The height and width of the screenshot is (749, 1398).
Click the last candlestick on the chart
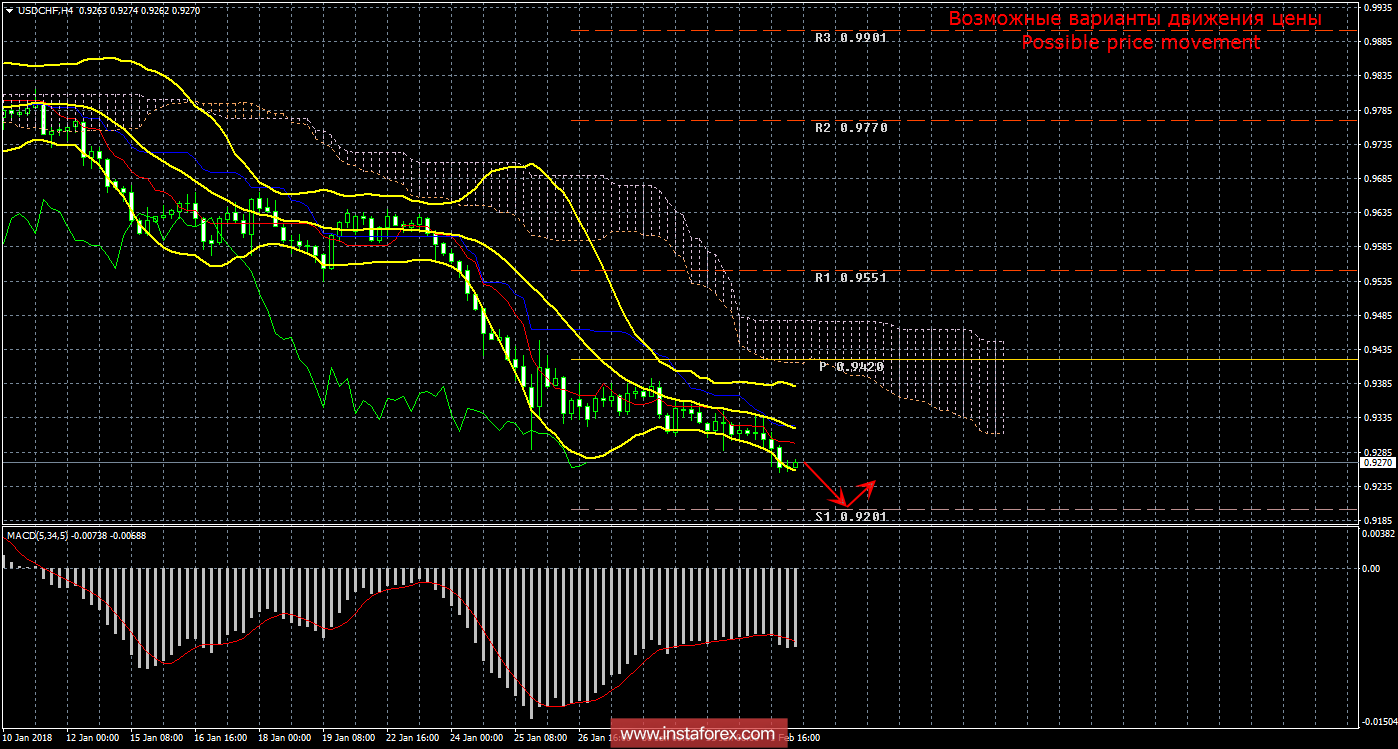click(x=794, y=466)
